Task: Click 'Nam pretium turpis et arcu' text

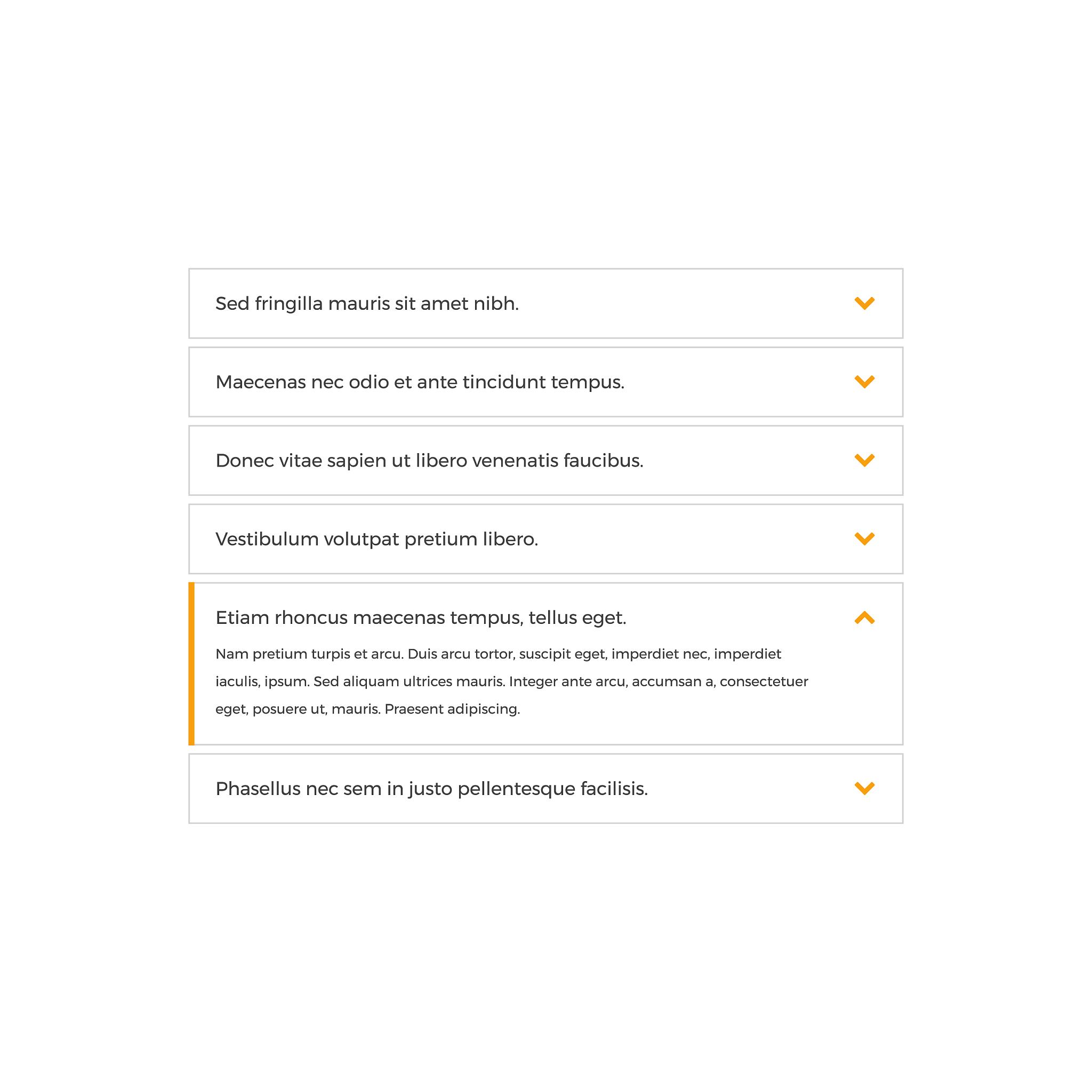Action: (309, 655)
